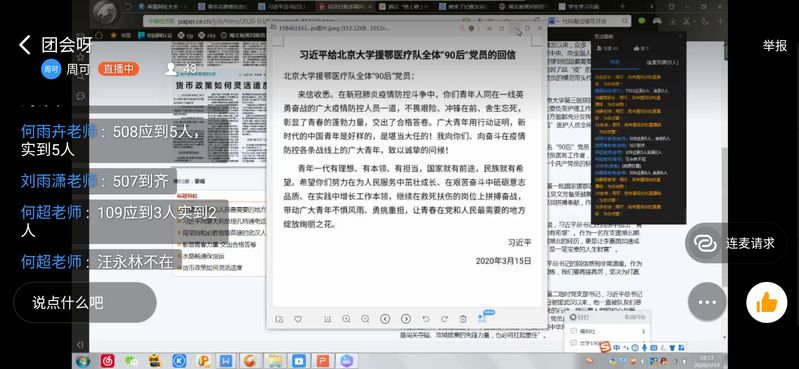Click the heart favorite icon in viewer
The width and height of the screenshot is (799, 369).
[298, 319]
